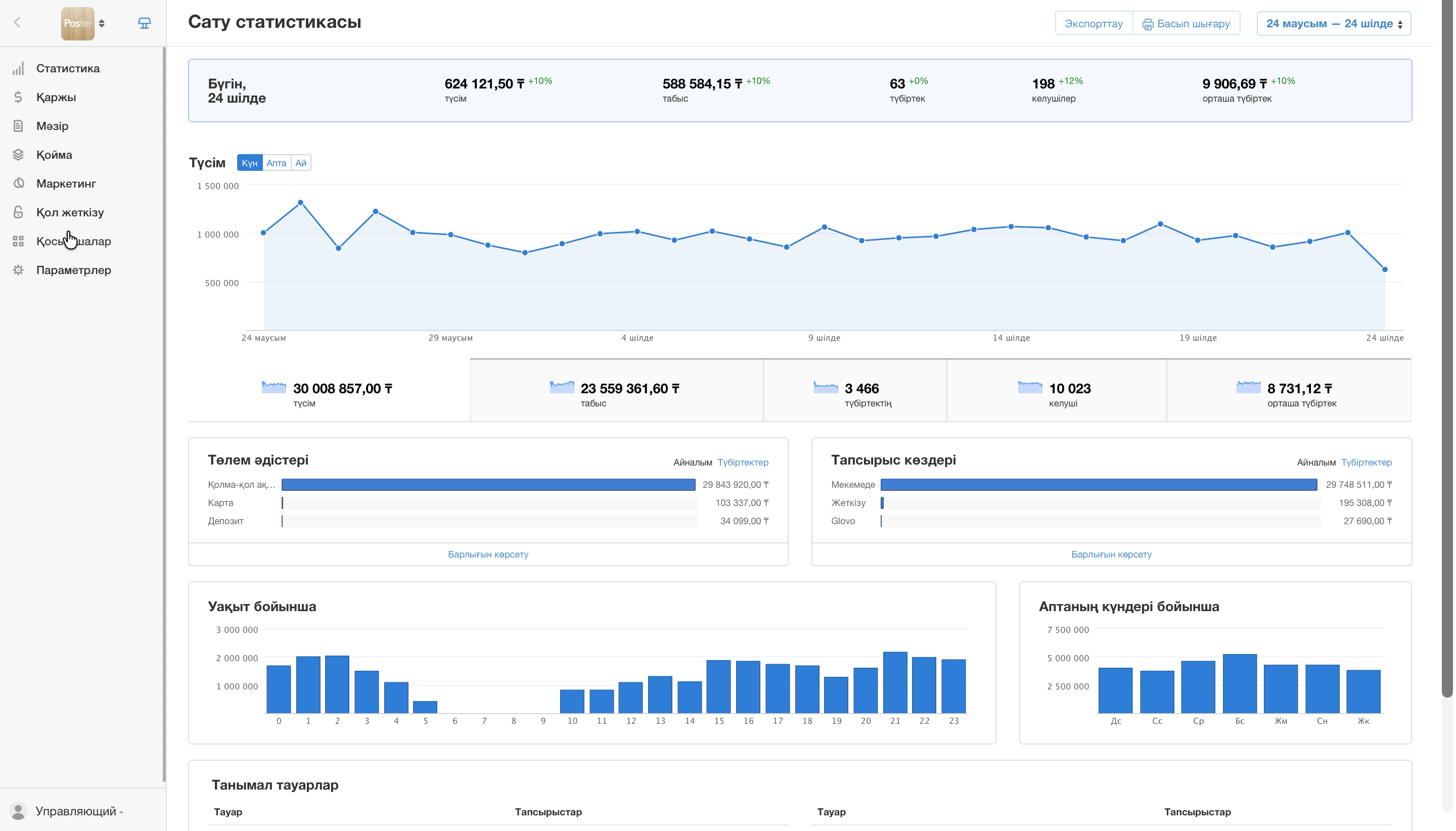Collapse sidebar with the back arrow

(17, 22)
